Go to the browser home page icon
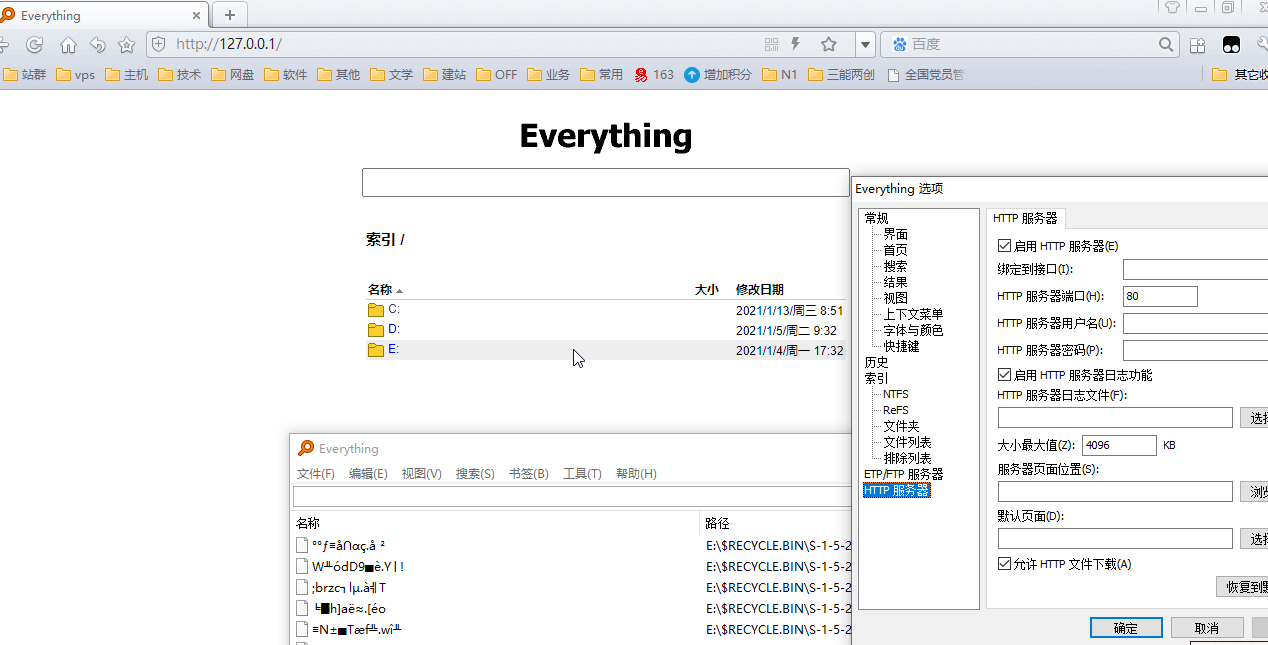The height and width of the screenshot is (645, 1268). tap(68, 44)
